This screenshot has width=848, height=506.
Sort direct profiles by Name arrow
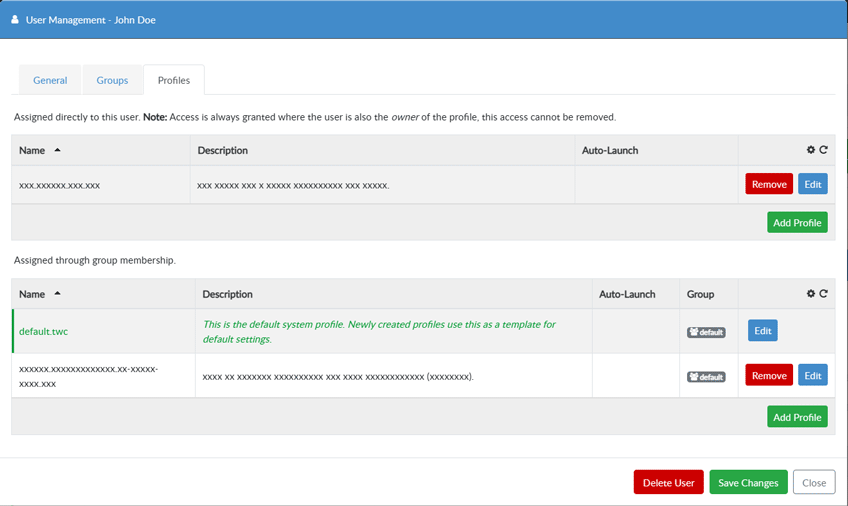(57, 150)
